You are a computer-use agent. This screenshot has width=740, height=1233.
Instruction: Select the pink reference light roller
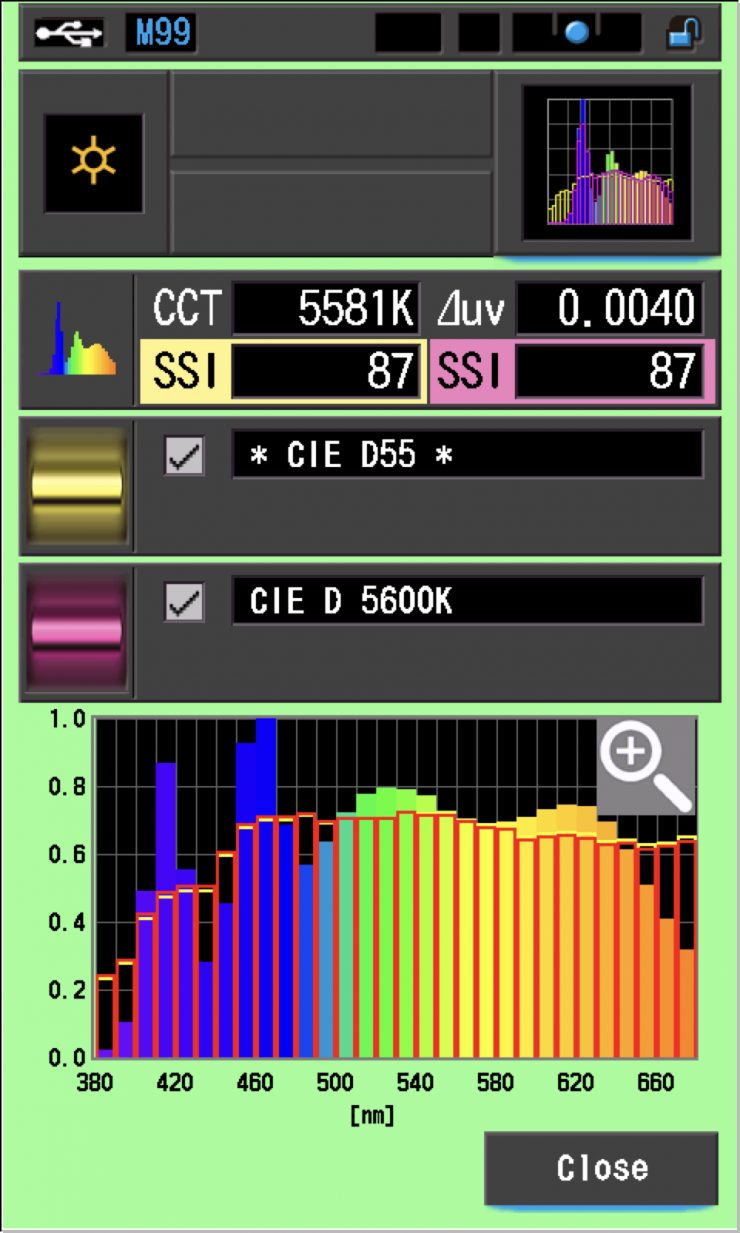coord(77,631)
